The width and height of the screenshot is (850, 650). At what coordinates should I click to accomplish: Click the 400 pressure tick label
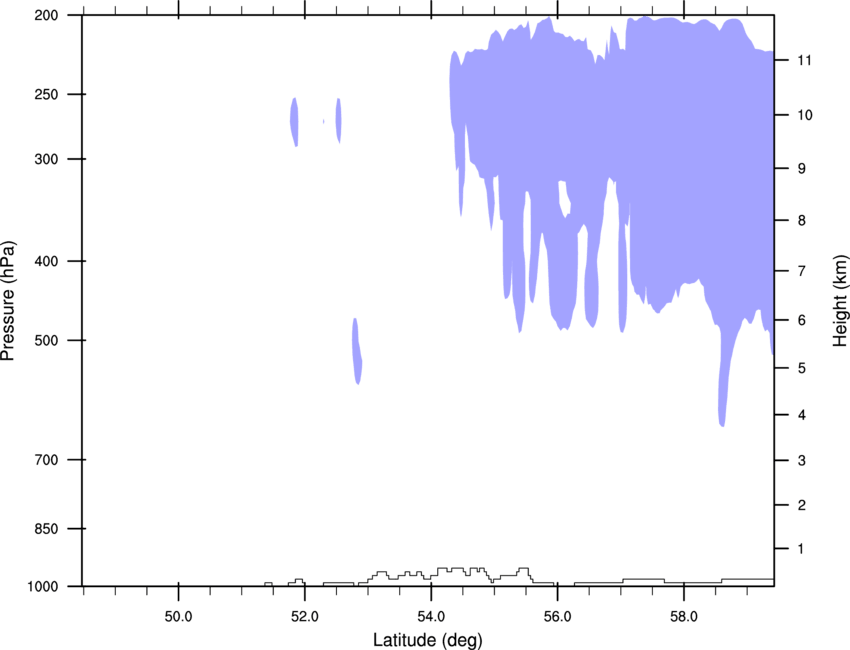click(x=46, y=261)
